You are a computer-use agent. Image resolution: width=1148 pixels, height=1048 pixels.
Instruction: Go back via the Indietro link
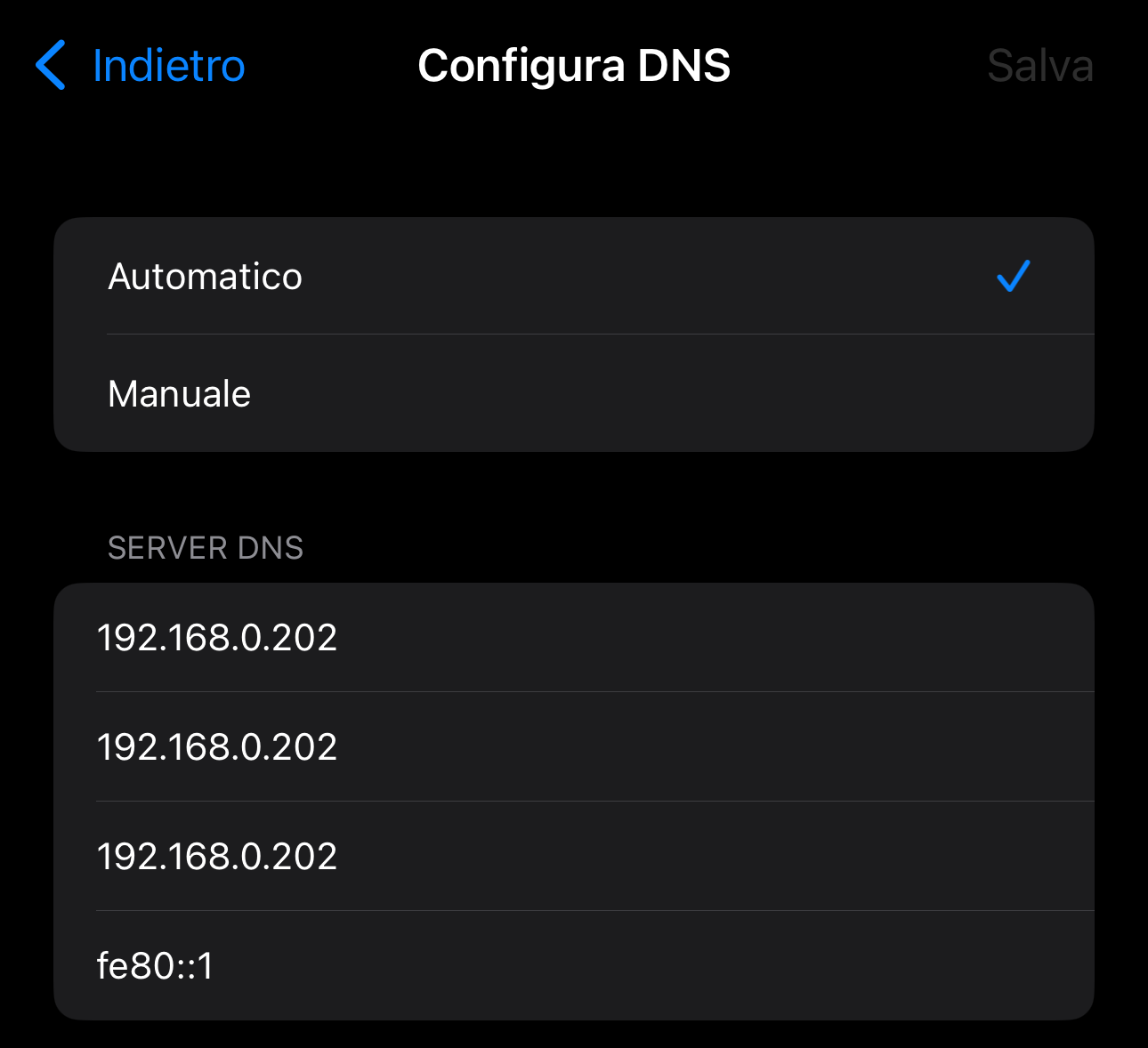[x=168, y=66]
